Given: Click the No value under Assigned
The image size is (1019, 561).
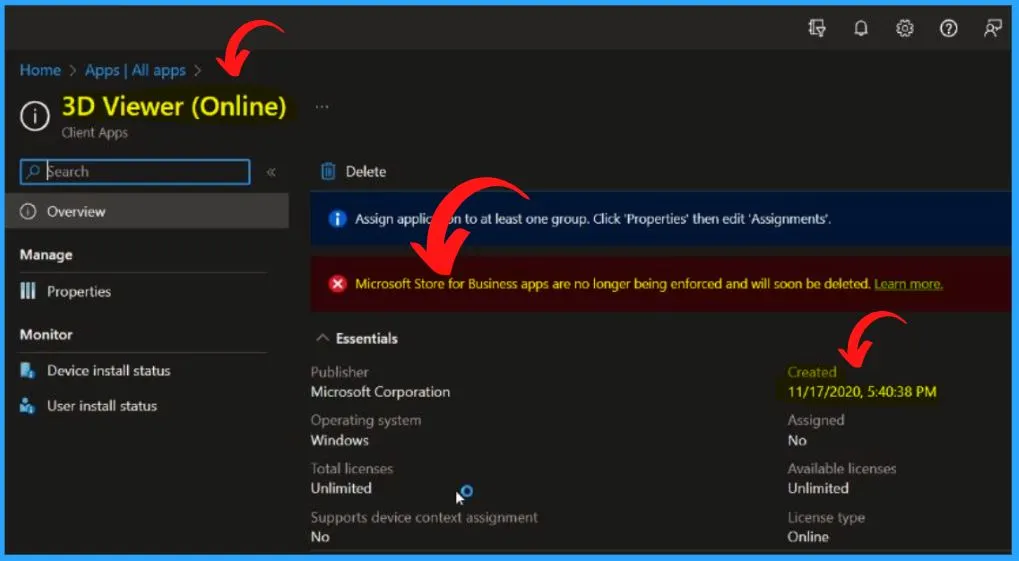Looking at the screenshot, I should coord(797,440).
